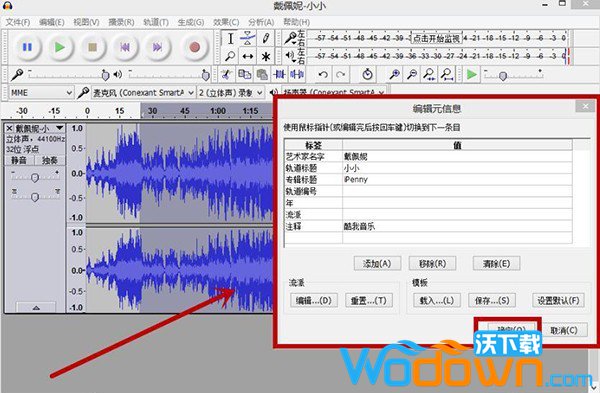This screenshot has height=393, width=600.
Task: Click the Copy icon
Action: pos(245,74)
